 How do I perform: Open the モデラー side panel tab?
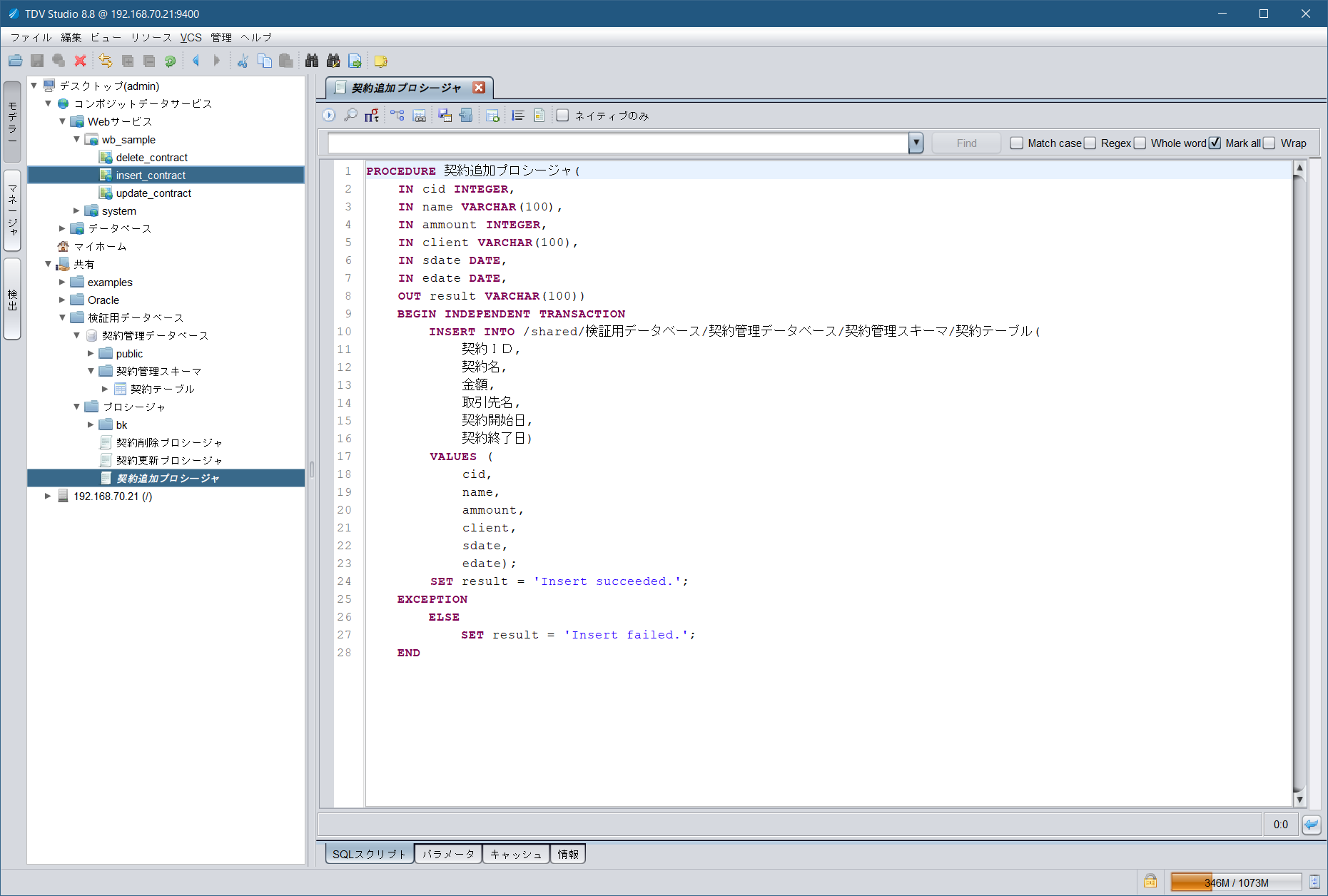pyautogui.click(x=12, y=122)
